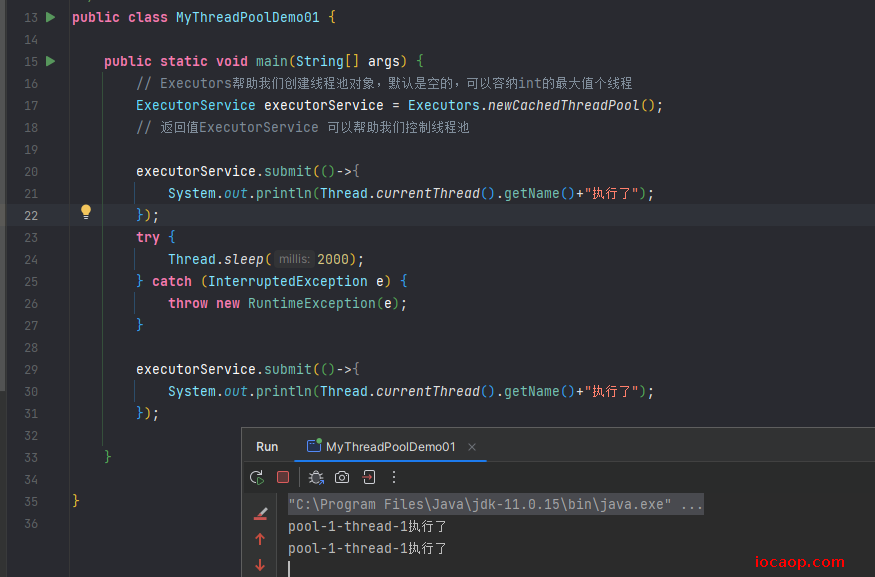The image size is (875, 577).
Task: Click 'ExecutorService' type on line 17
Action: (x=195, y=105)
